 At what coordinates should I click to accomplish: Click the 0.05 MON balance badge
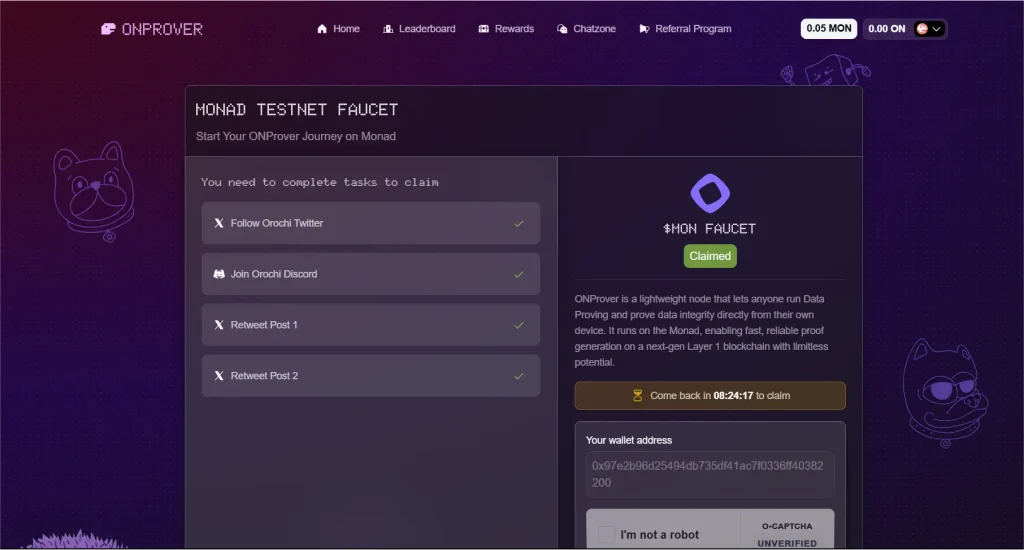click(x=829, y=29)
